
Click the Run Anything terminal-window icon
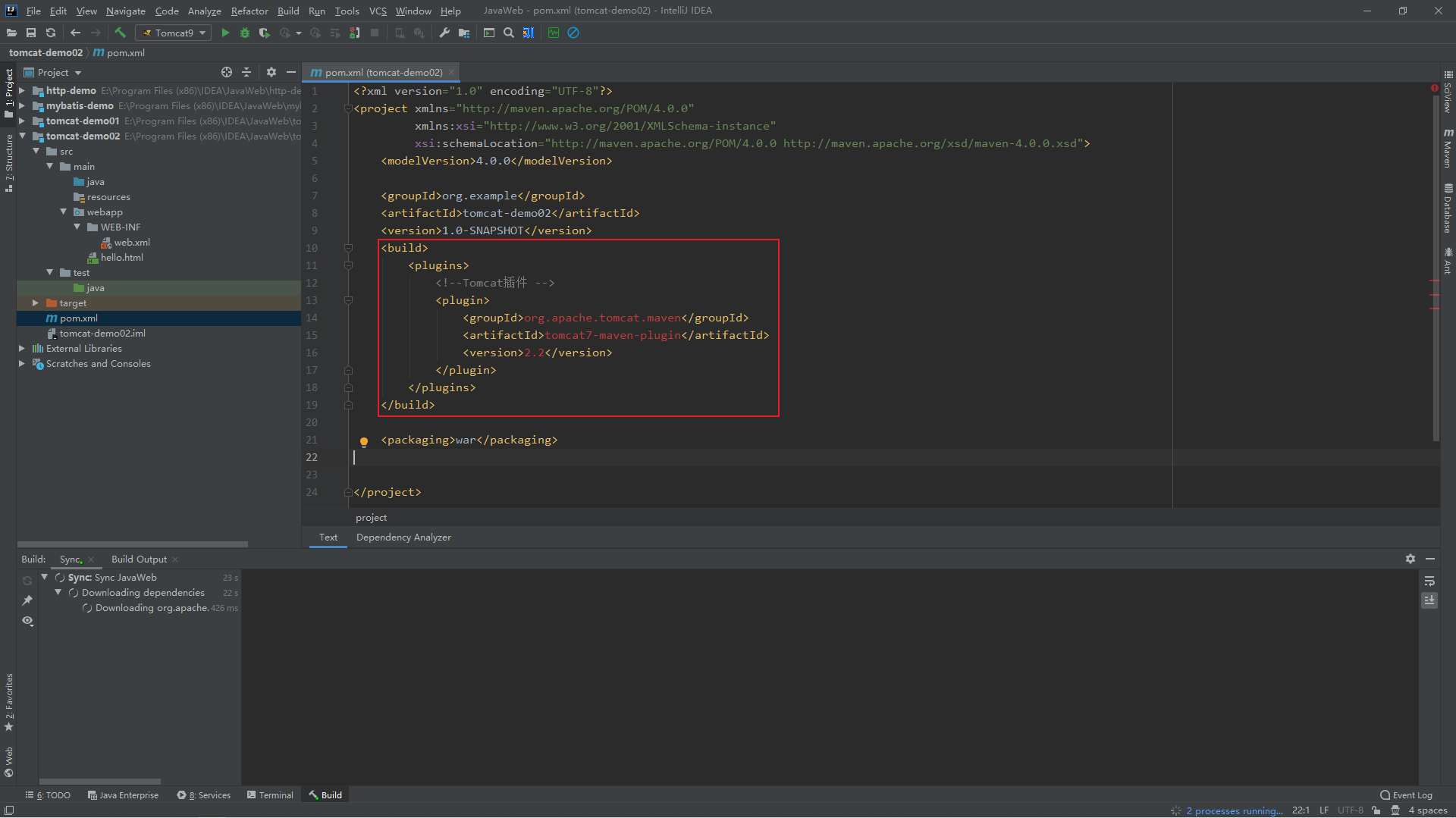[x=489, y=33]
